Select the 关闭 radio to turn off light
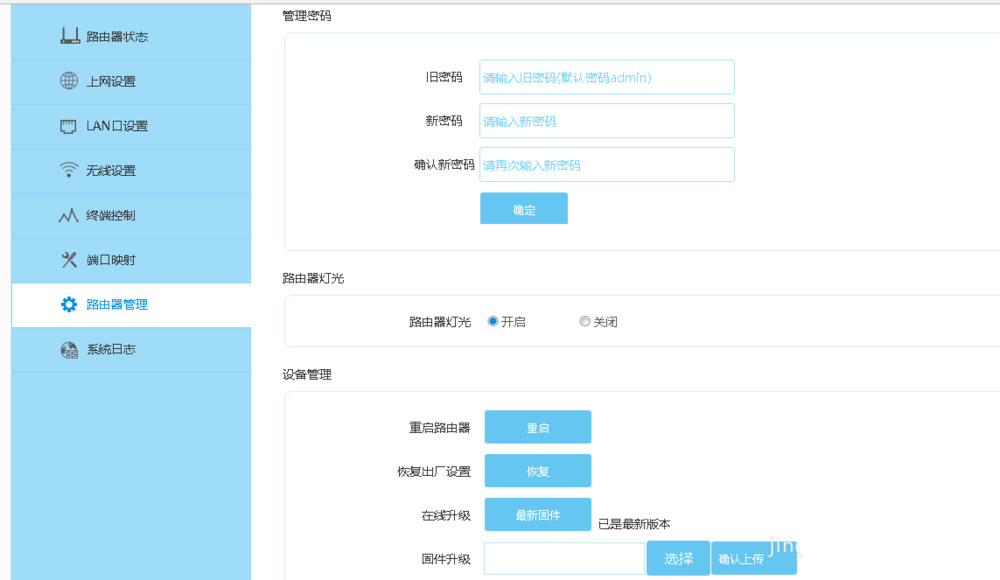1000x580 pixels. coord(585,320)
